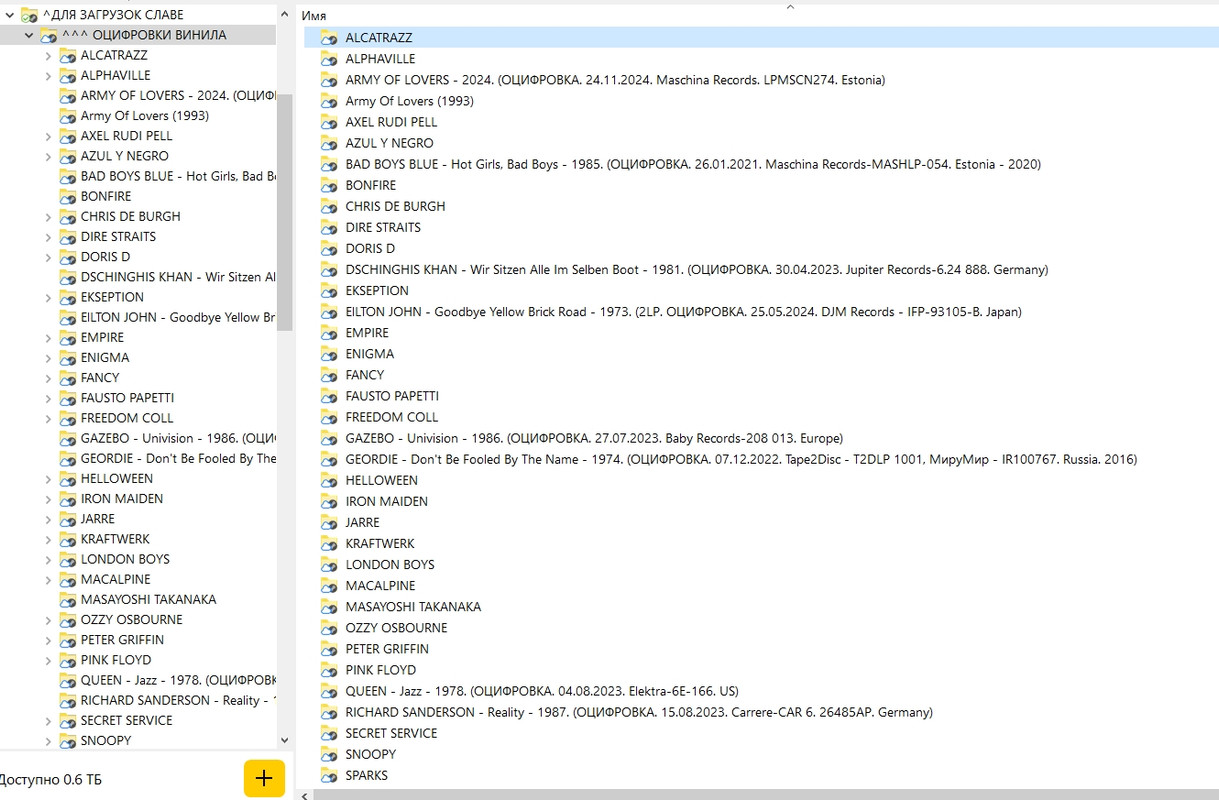Expand AXEL RUDI PELL in the tree

(48, 136)
